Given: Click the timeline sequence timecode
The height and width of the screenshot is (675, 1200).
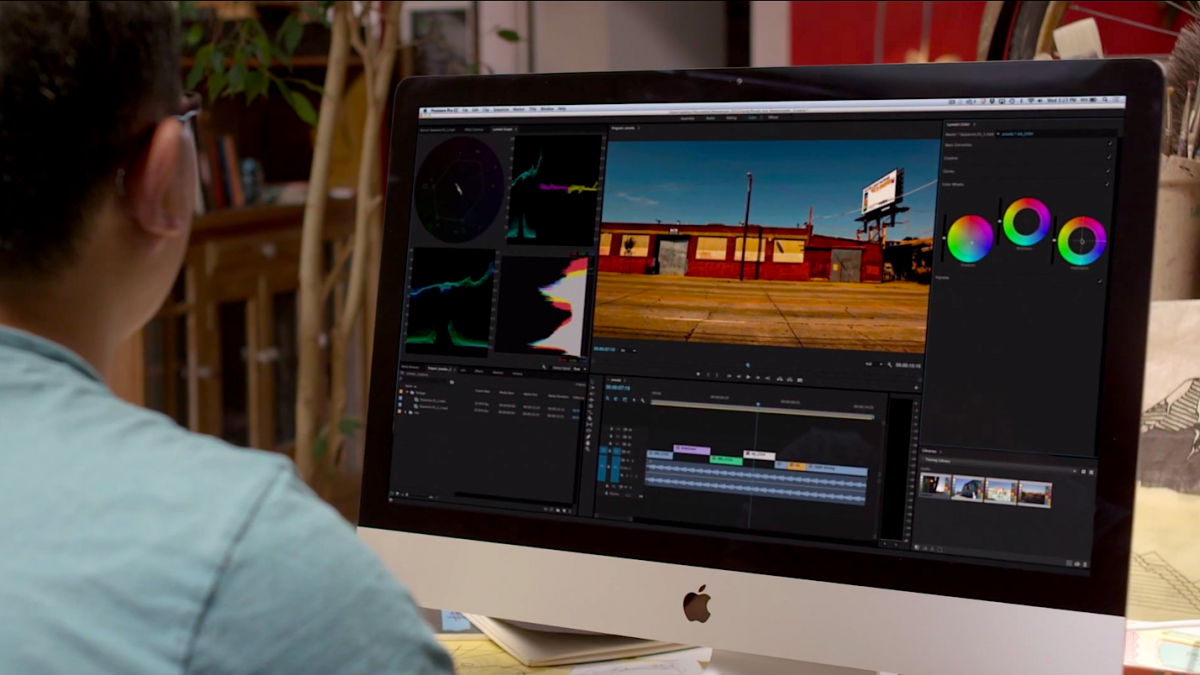Looking at the screenshot, I should click(x=617, y=388).
